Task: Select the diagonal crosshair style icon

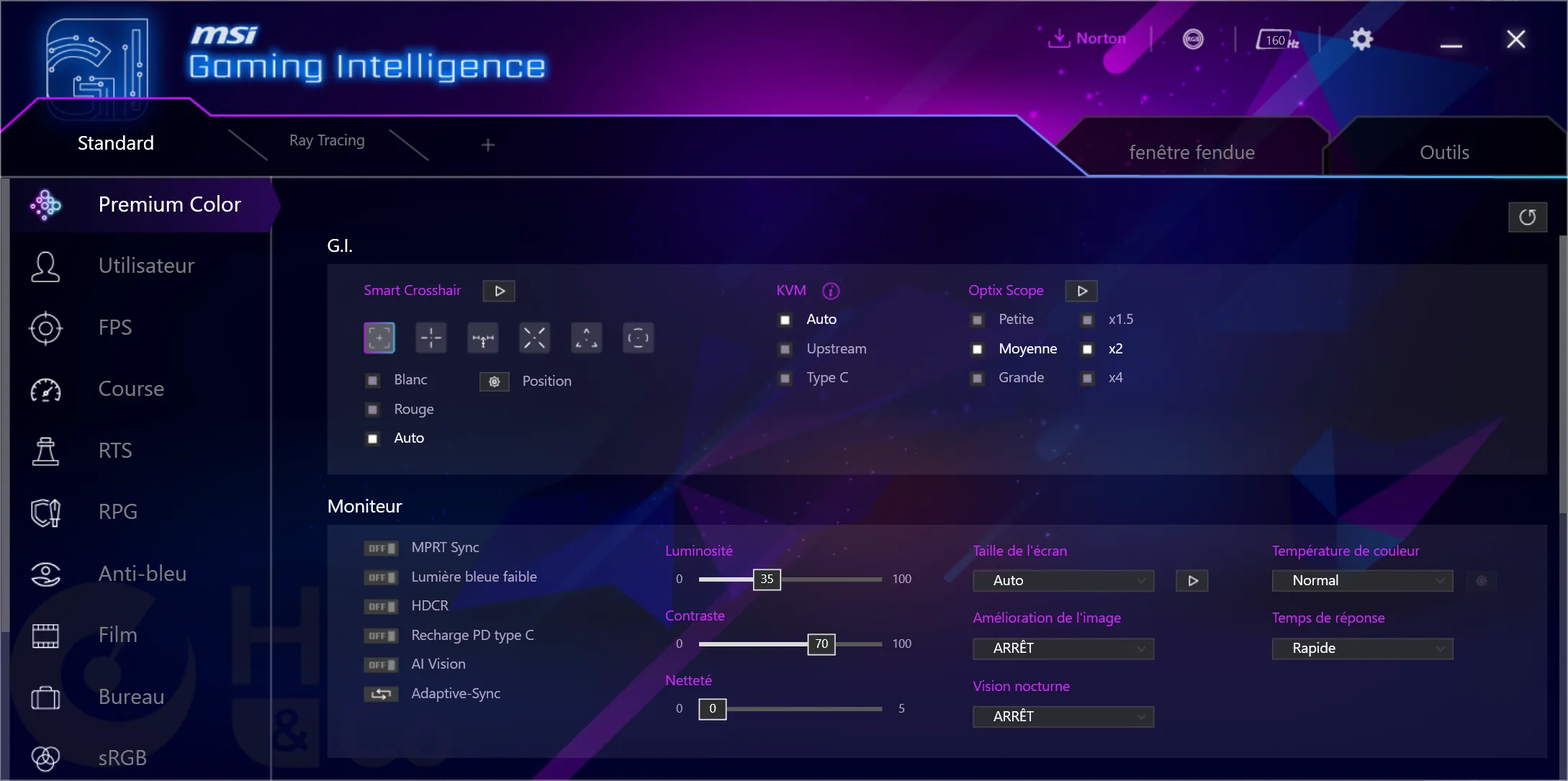Action: tap(535, 338)
